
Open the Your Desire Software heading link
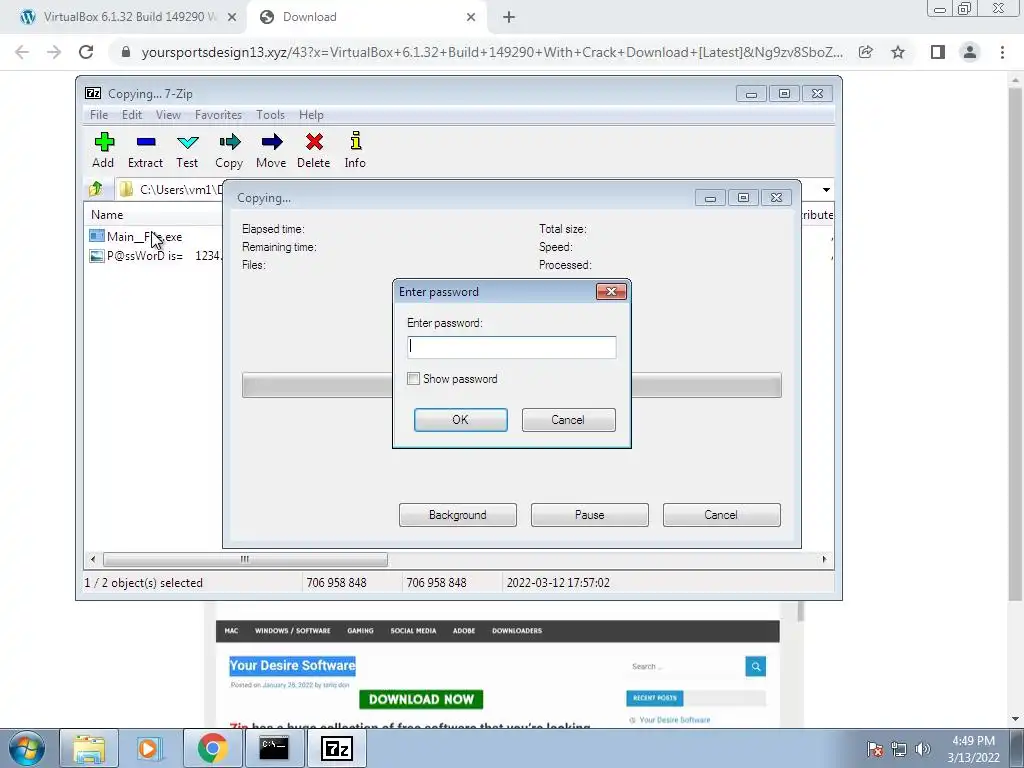(x=293, y=665)
